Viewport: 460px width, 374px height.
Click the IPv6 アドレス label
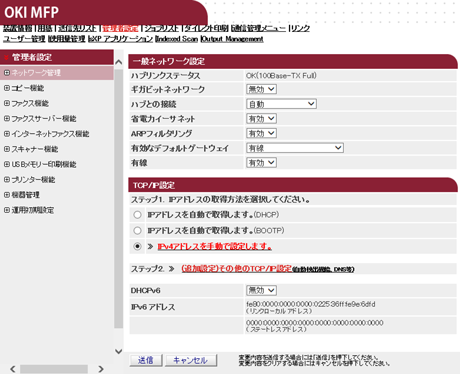[153, 307]
